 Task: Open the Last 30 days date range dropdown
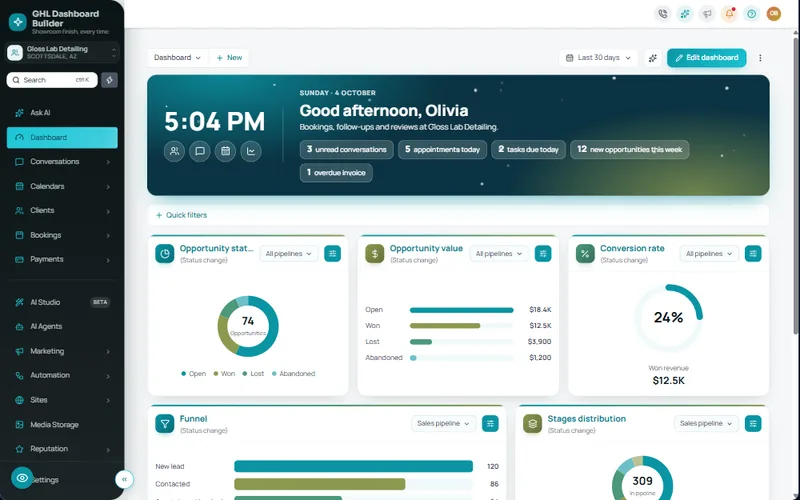[x=598, y=58]
